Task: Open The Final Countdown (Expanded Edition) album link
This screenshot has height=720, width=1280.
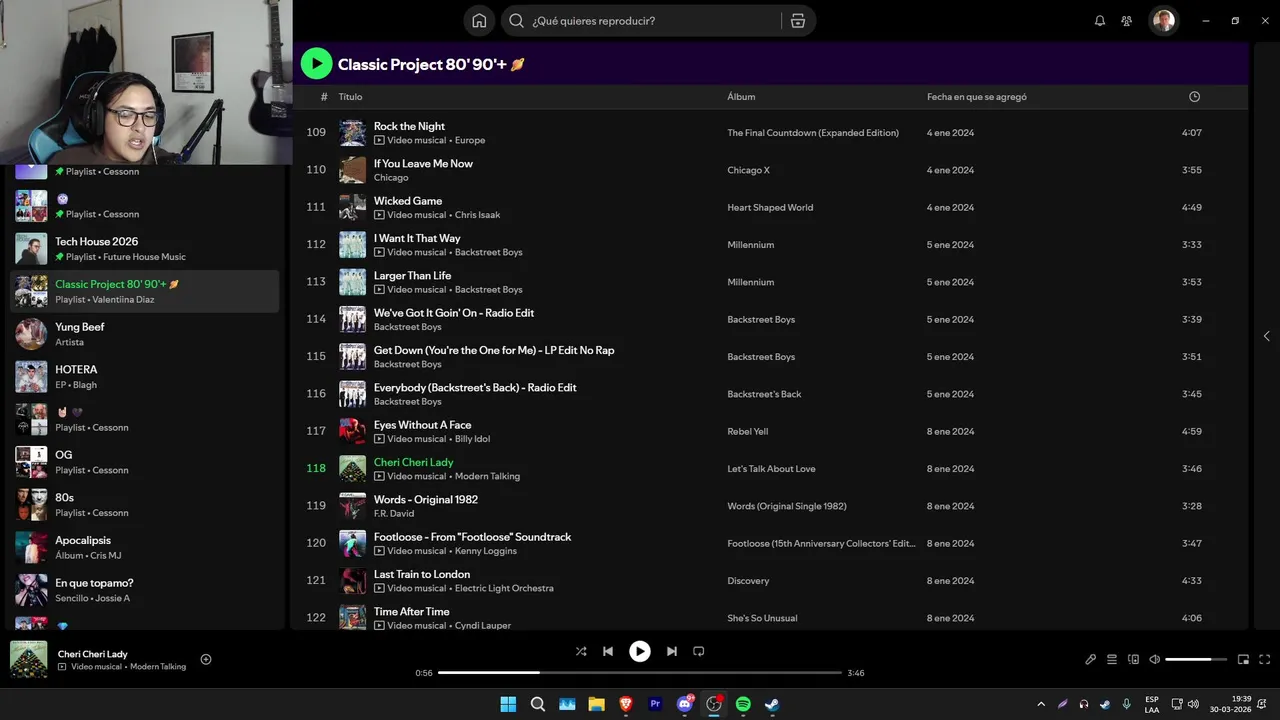Action: [813, 133]
